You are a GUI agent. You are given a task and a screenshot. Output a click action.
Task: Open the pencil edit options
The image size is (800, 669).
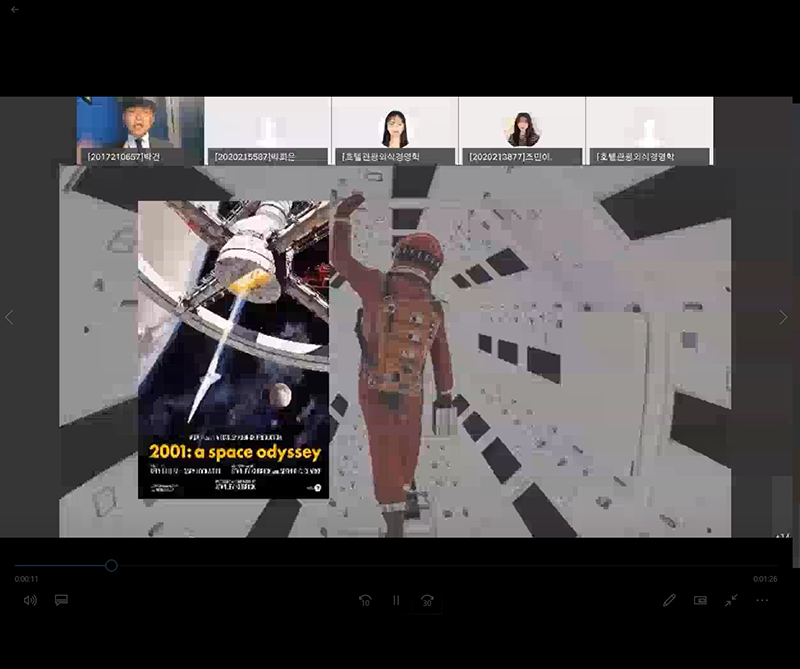click(669, 600)
